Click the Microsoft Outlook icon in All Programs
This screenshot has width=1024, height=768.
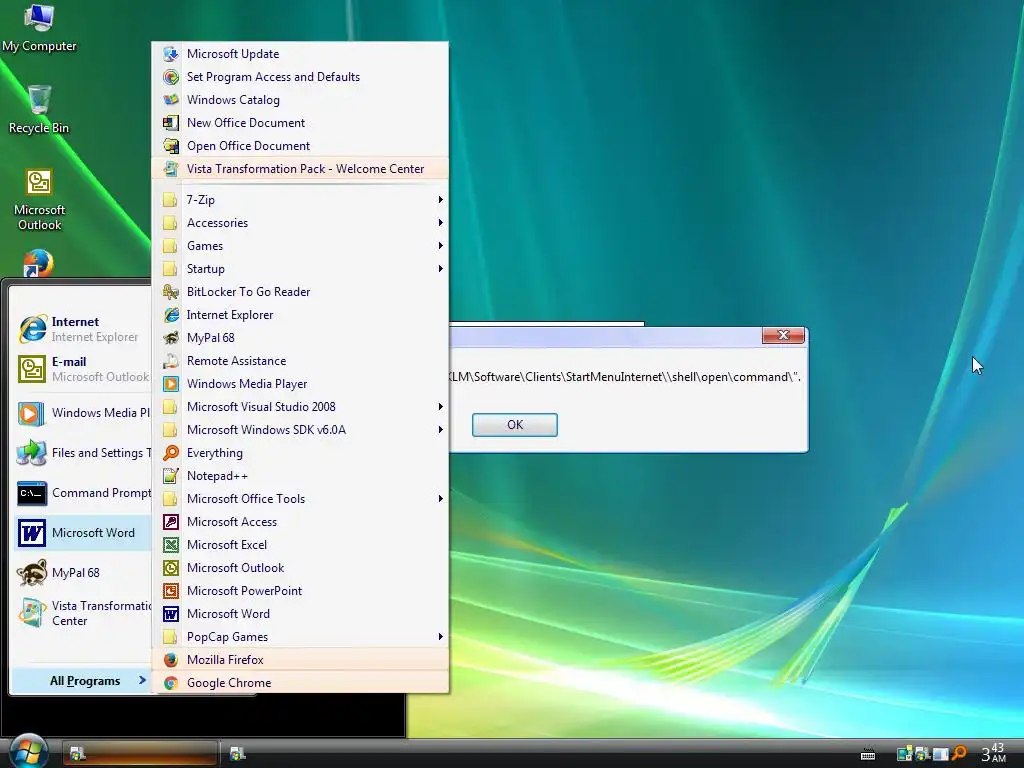click(171, 568)
